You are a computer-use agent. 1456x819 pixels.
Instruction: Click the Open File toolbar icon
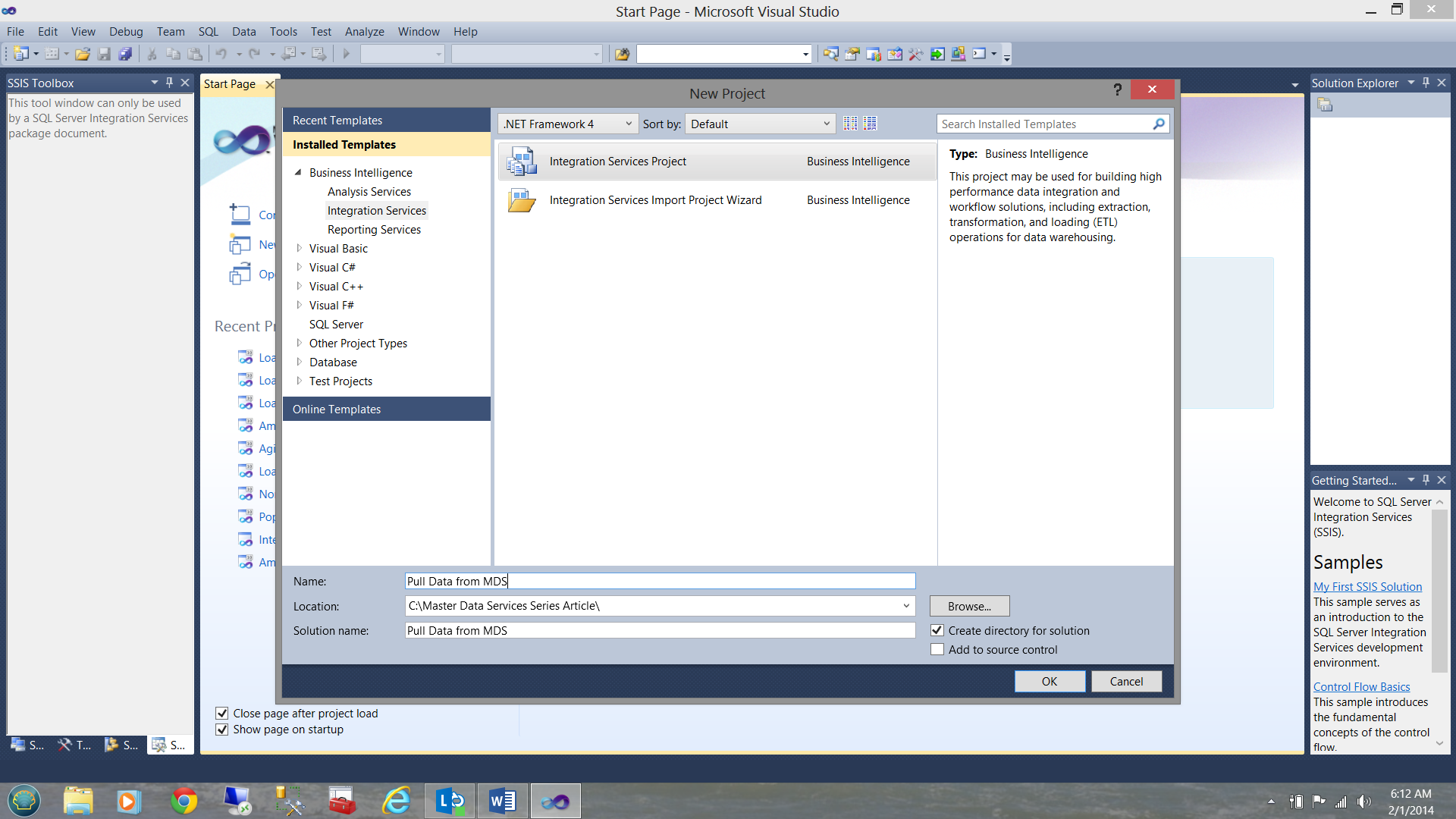pos(83,54)
